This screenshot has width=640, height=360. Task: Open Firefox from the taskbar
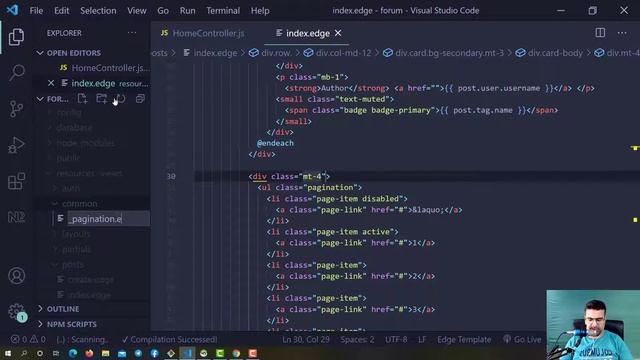tap(89, 353)
